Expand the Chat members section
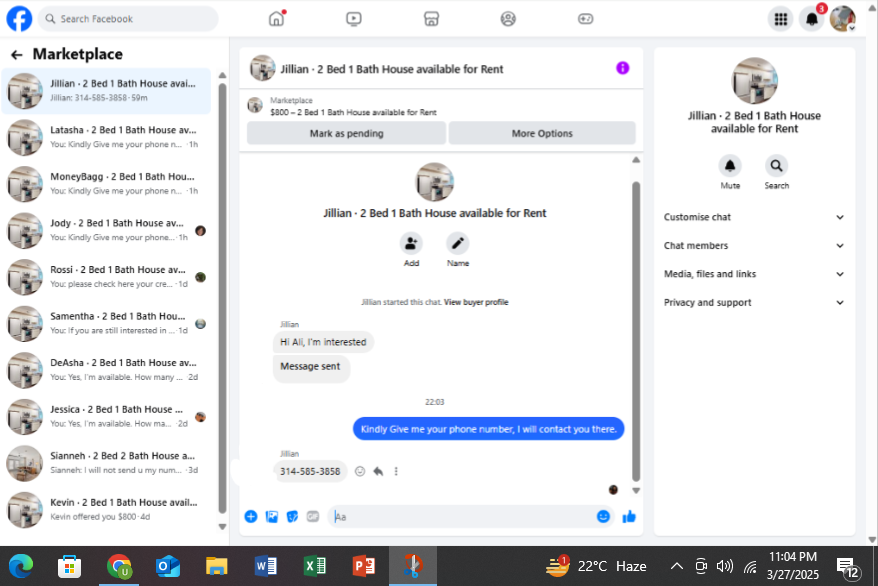Viewport: 878px width, 586px height. coord(754,246)
